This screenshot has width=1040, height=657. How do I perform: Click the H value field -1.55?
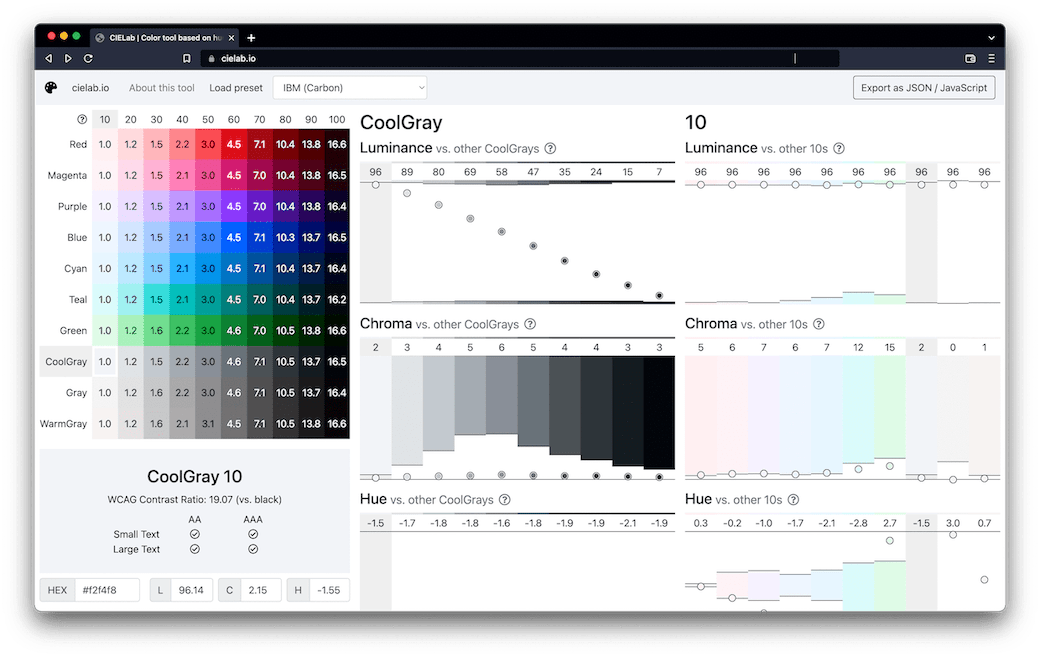329,590
